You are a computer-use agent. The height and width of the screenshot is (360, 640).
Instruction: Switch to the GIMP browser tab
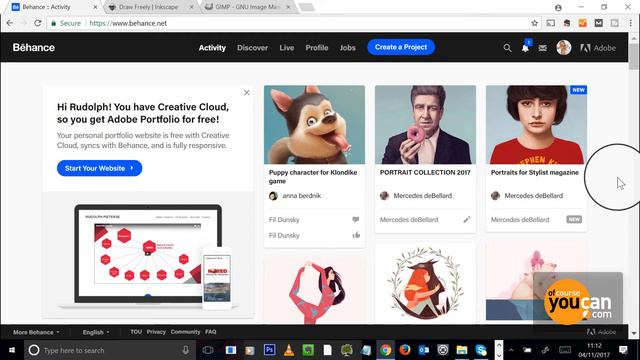pyautogui.click(x=248, y=7)
